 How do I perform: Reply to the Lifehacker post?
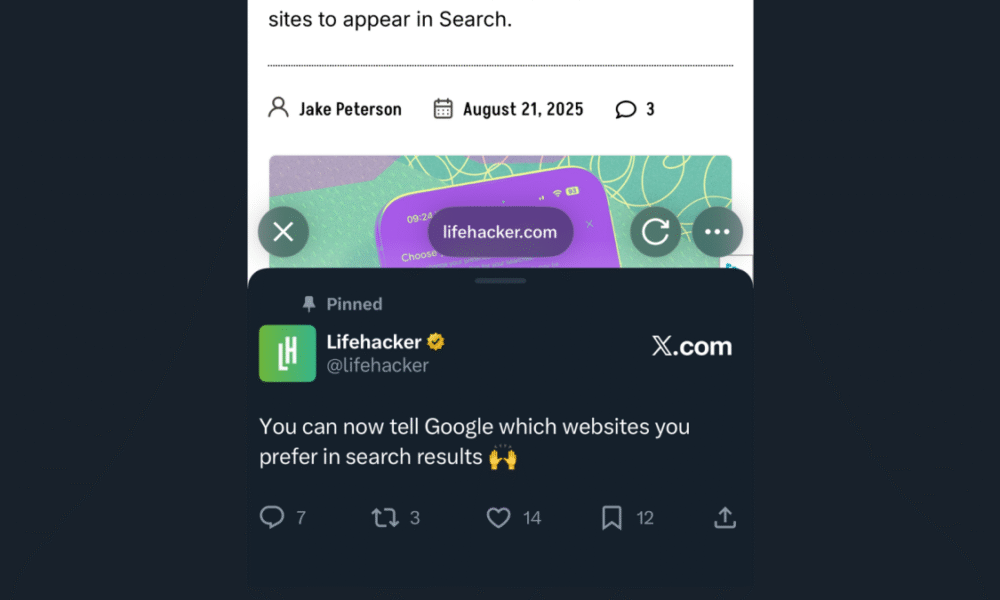[272, 517]
